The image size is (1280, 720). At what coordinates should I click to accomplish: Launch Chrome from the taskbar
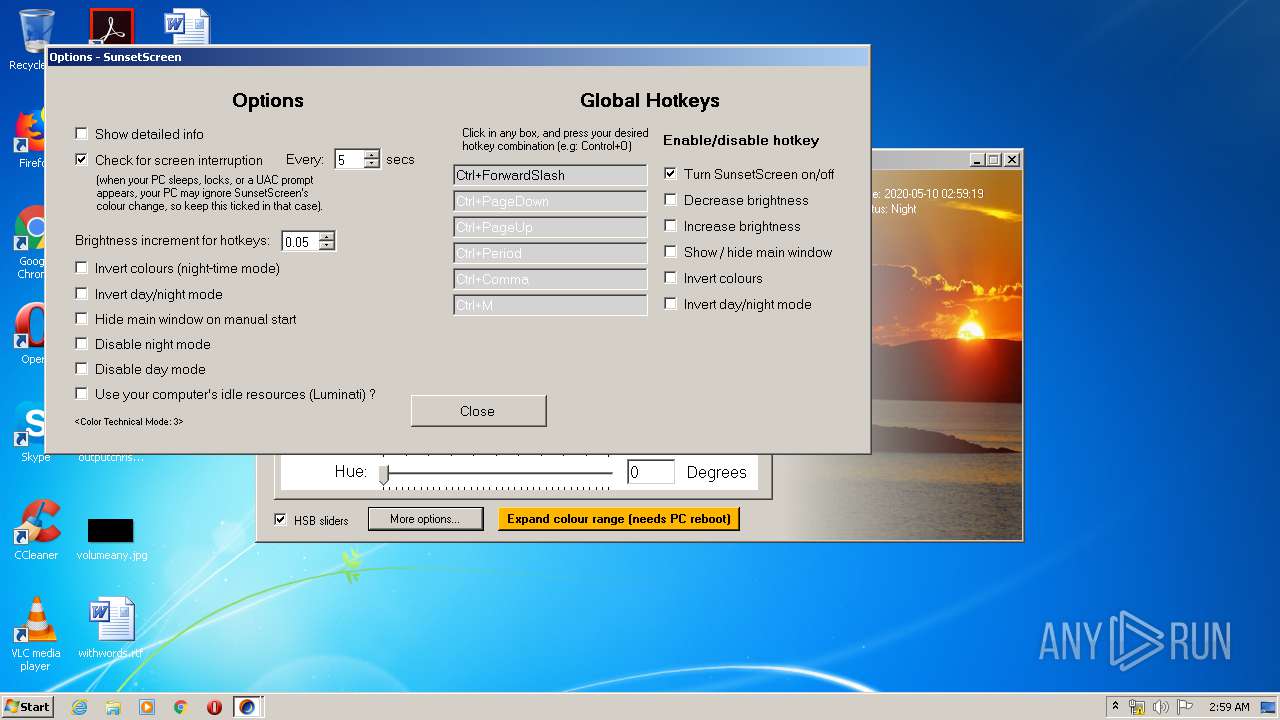pos(181,707)
